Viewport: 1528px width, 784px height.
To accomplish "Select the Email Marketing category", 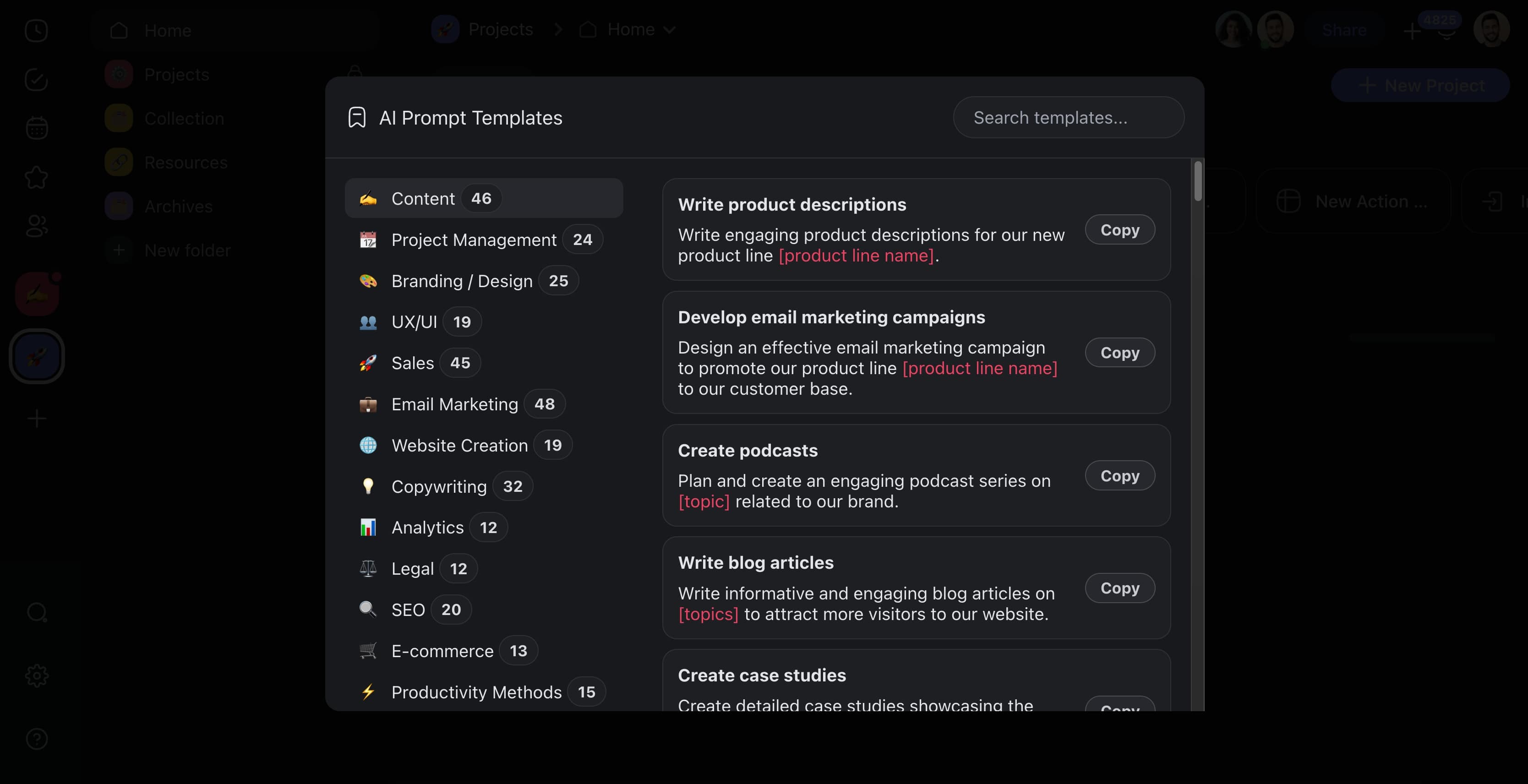I will (x=454, y=404).
